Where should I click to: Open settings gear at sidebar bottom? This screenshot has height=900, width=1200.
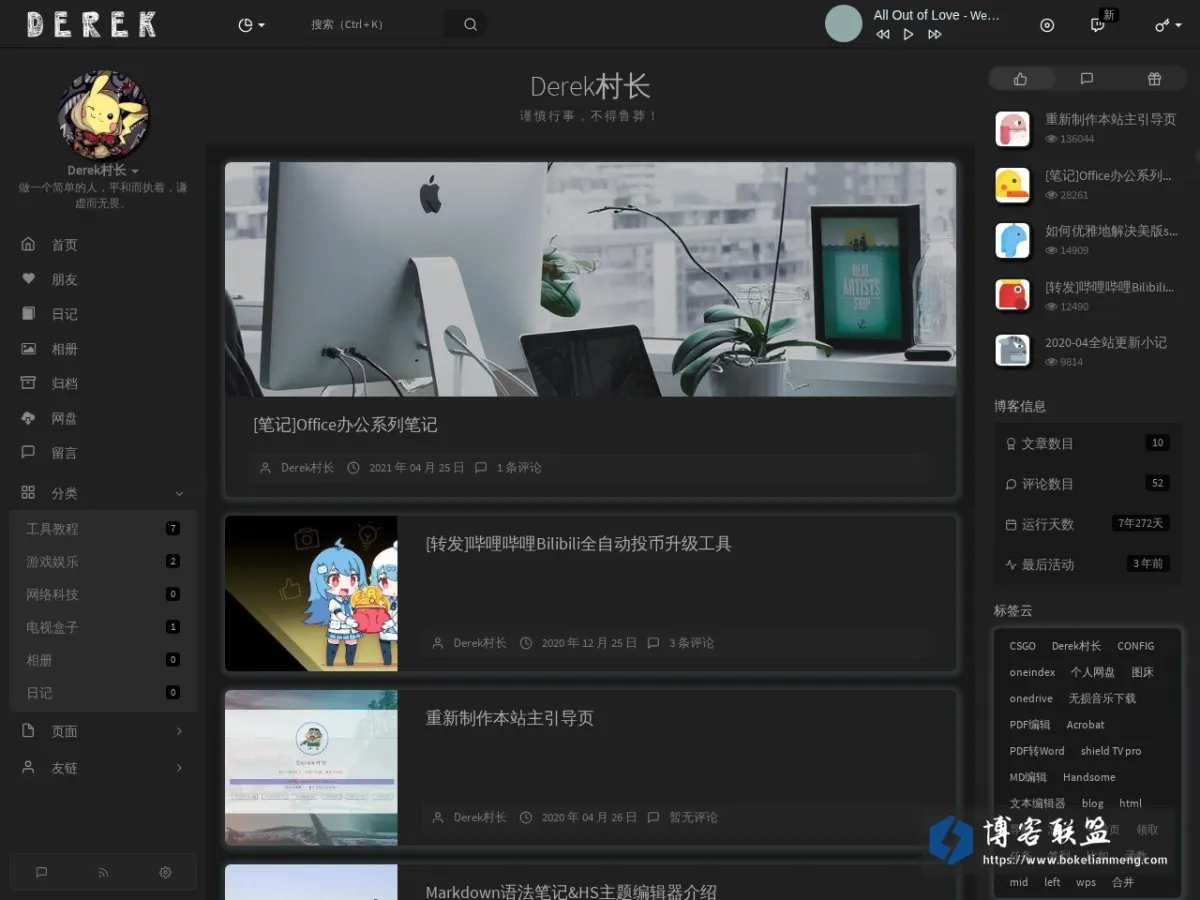[x=165, y=872]
